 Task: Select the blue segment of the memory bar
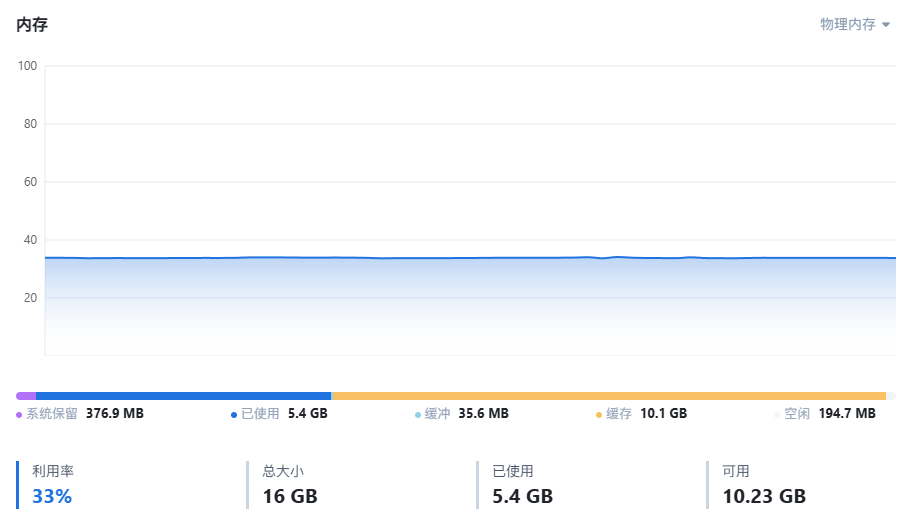(183, 396)
